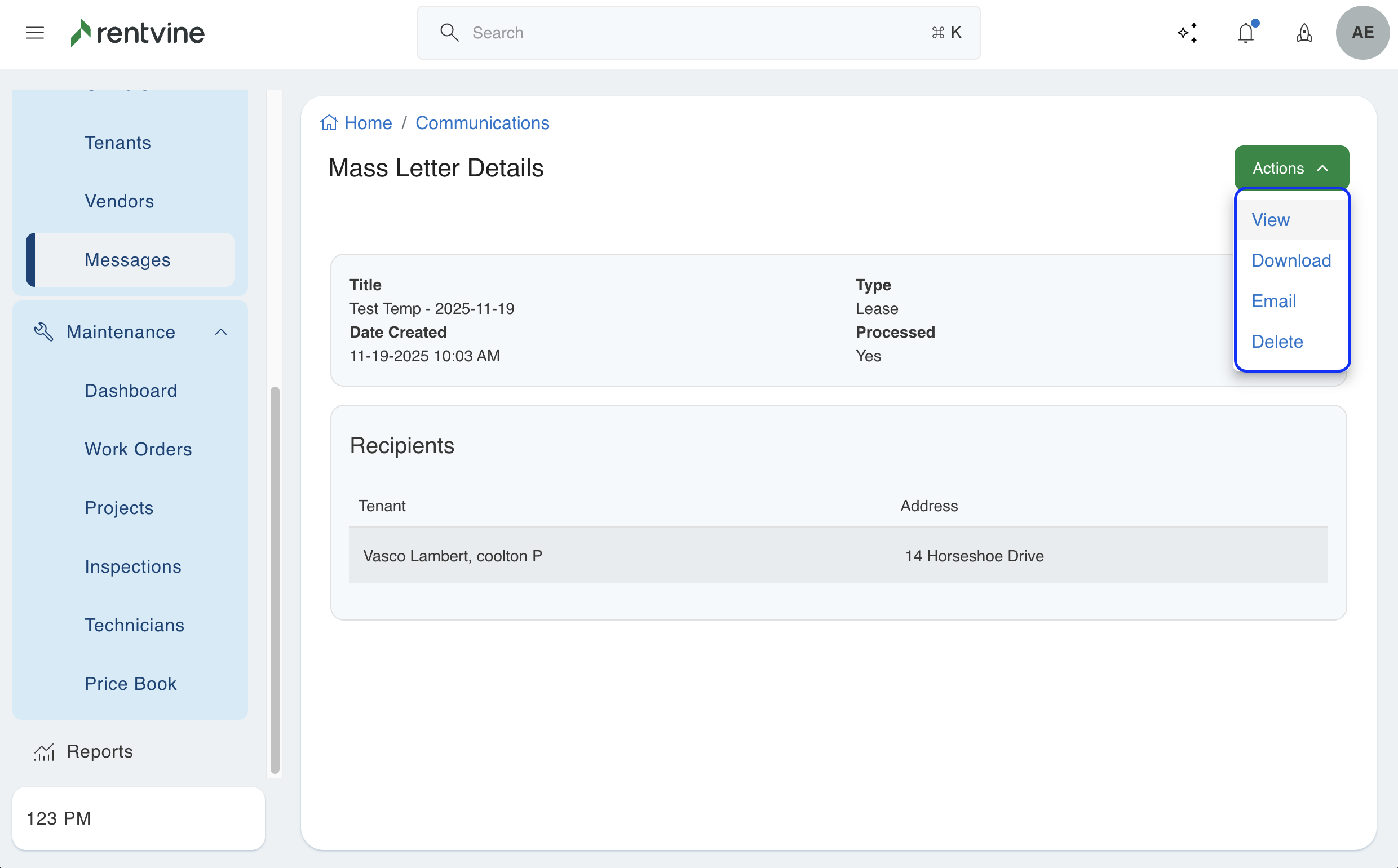This screenshot has width=1398, height=868.
Task: Select View from Actions menu
Action: [1271, 220]
